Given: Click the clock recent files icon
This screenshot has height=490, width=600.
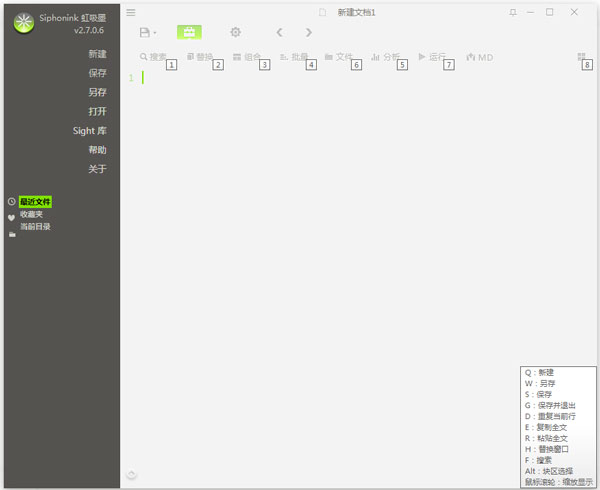Looking at the screenshot, I should [x=12, y=202].
